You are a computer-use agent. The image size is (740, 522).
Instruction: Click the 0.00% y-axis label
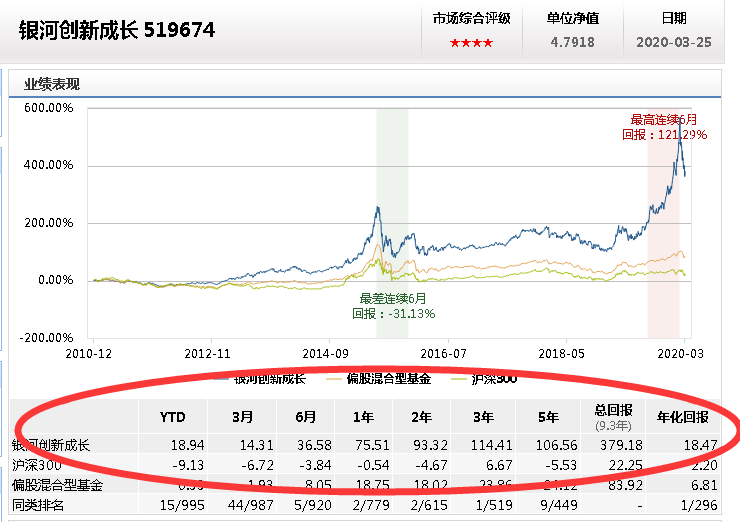(56, 280)
